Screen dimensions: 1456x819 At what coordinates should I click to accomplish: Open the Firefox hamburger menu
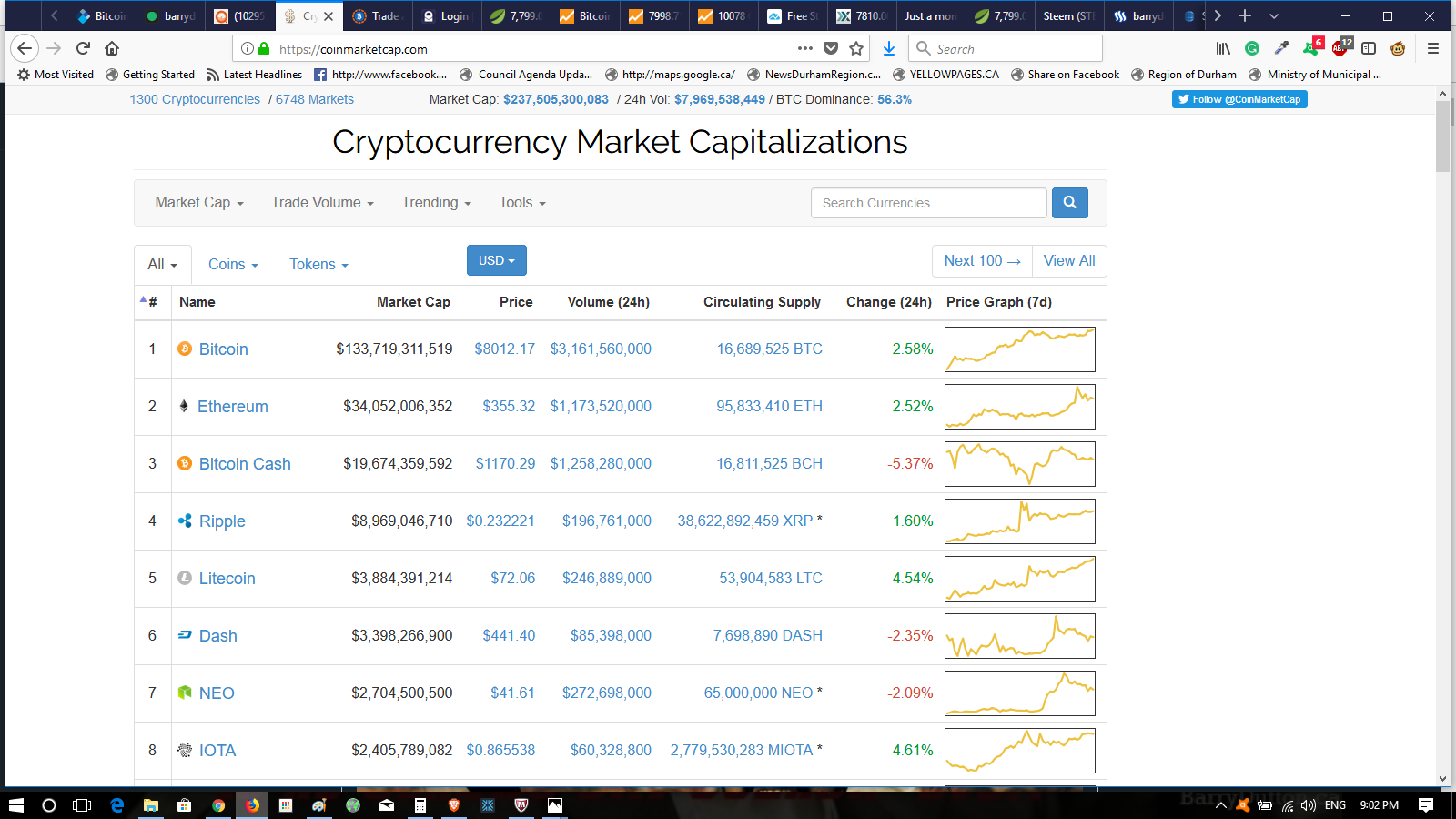[1433, 49]
